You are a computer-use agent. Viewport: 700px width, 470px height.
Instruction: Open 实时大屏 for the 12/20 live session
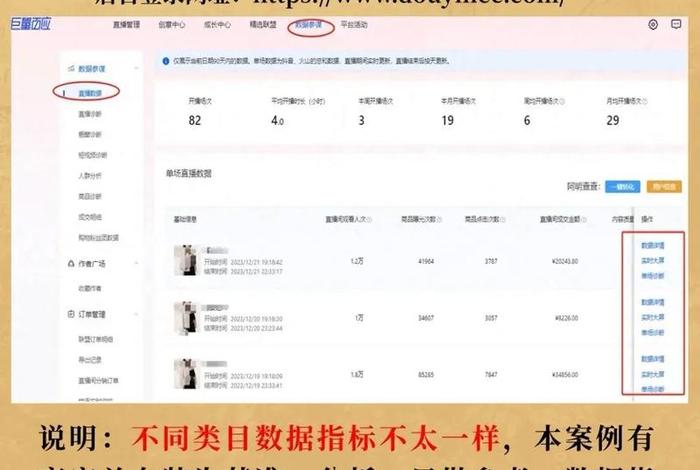653,317
